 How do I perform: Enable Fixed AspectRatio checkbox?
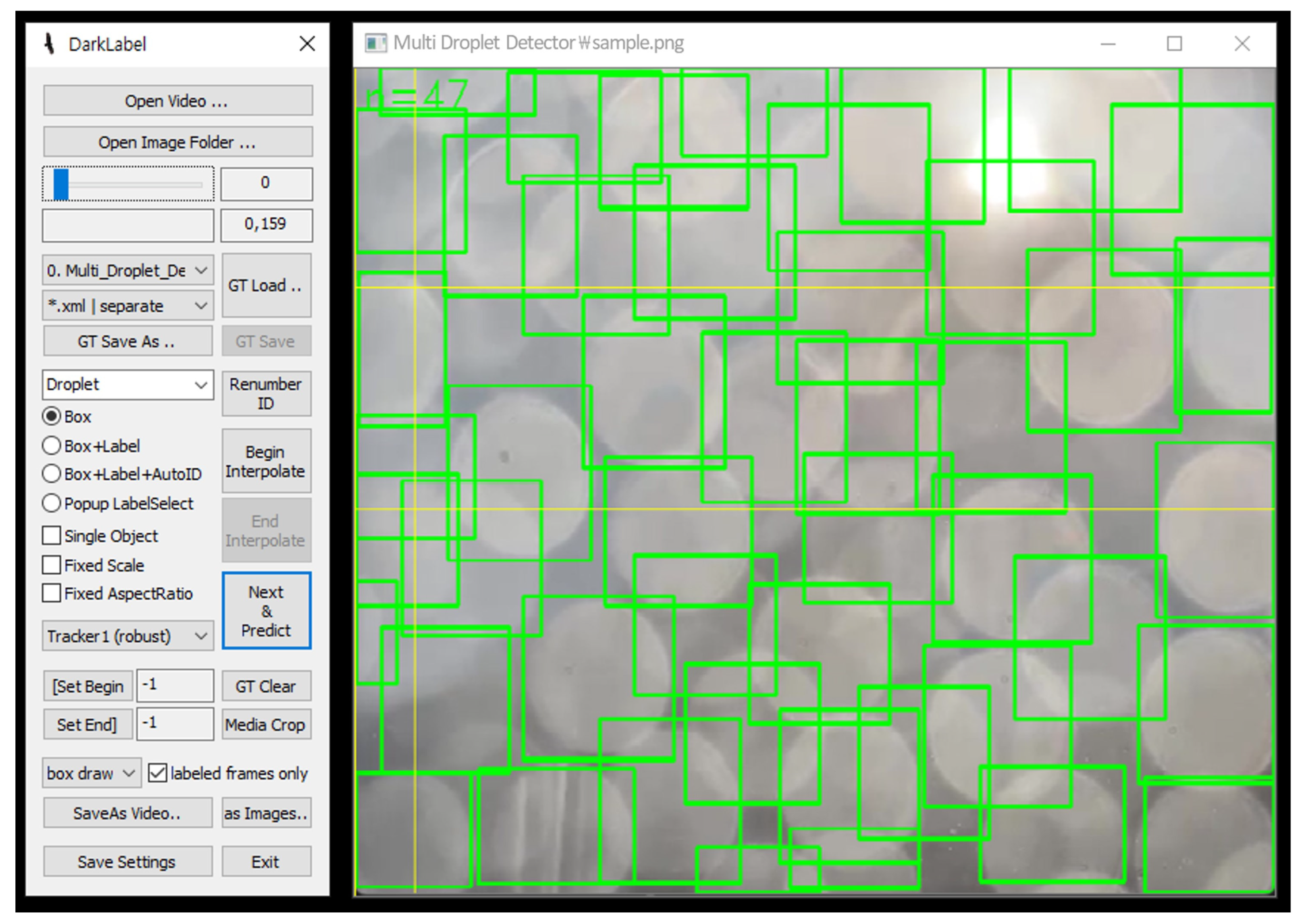click(52, 593)
